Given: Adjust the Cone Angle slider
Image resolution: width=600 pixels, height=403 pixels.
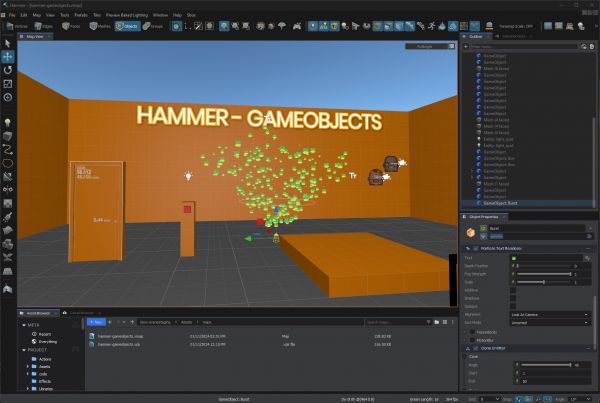Looking at the screenshot, I should coord(546,365).
